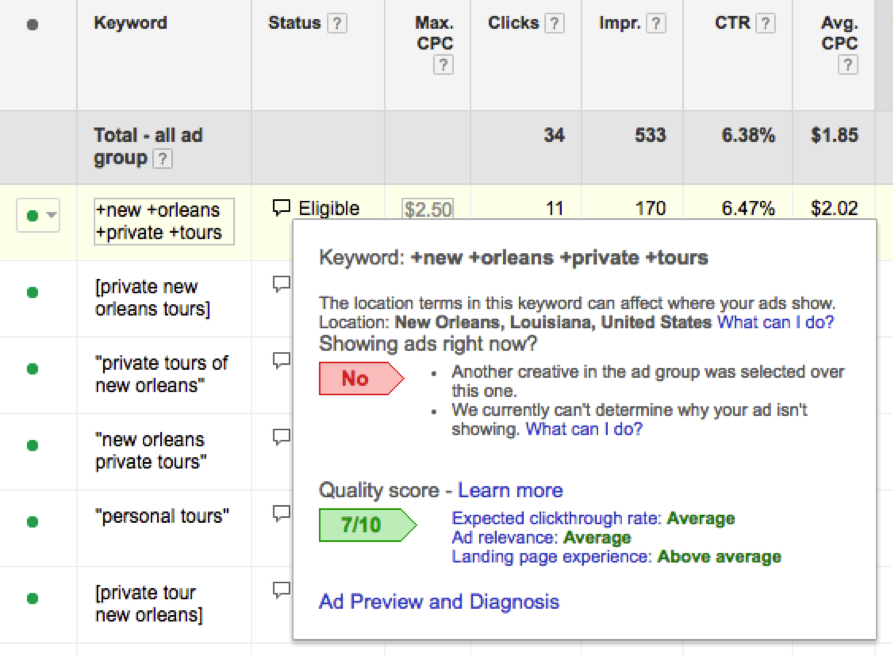
Task: Open help for the Impr. column
Action: pos(657,22)
